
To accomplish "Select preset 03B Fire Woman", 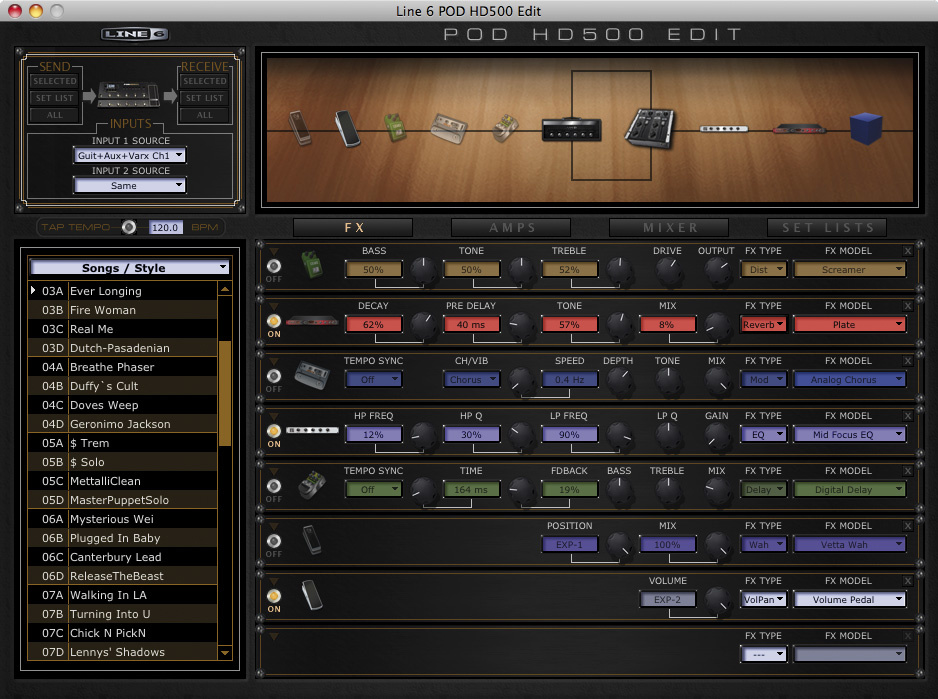I will coord(122,310).
